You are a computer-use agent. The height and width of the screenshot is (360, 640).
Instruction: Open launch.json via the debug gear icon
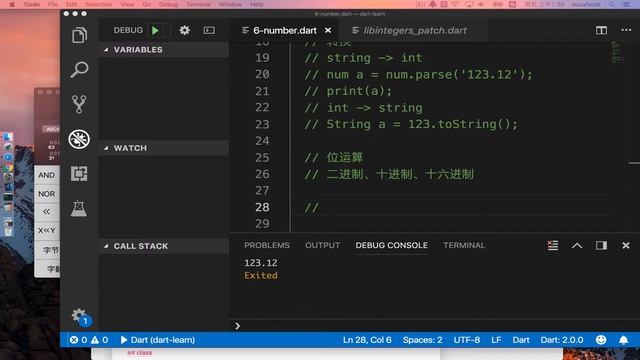click(184, 30)
